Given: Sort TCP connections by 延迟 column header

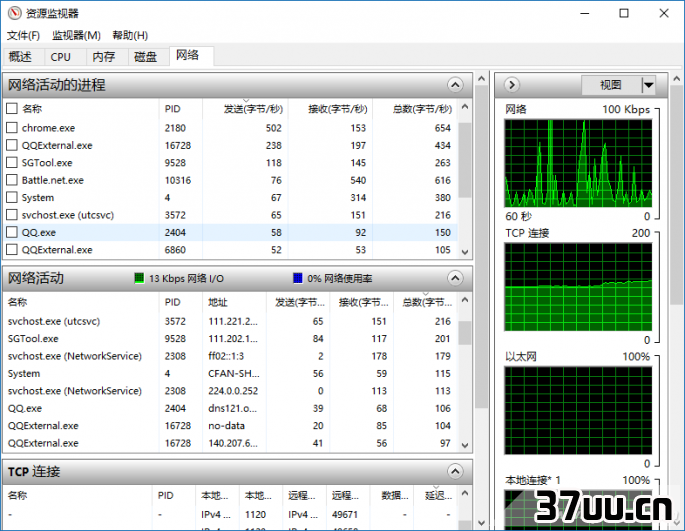Looking at the screenshot, I should (438, 495).
